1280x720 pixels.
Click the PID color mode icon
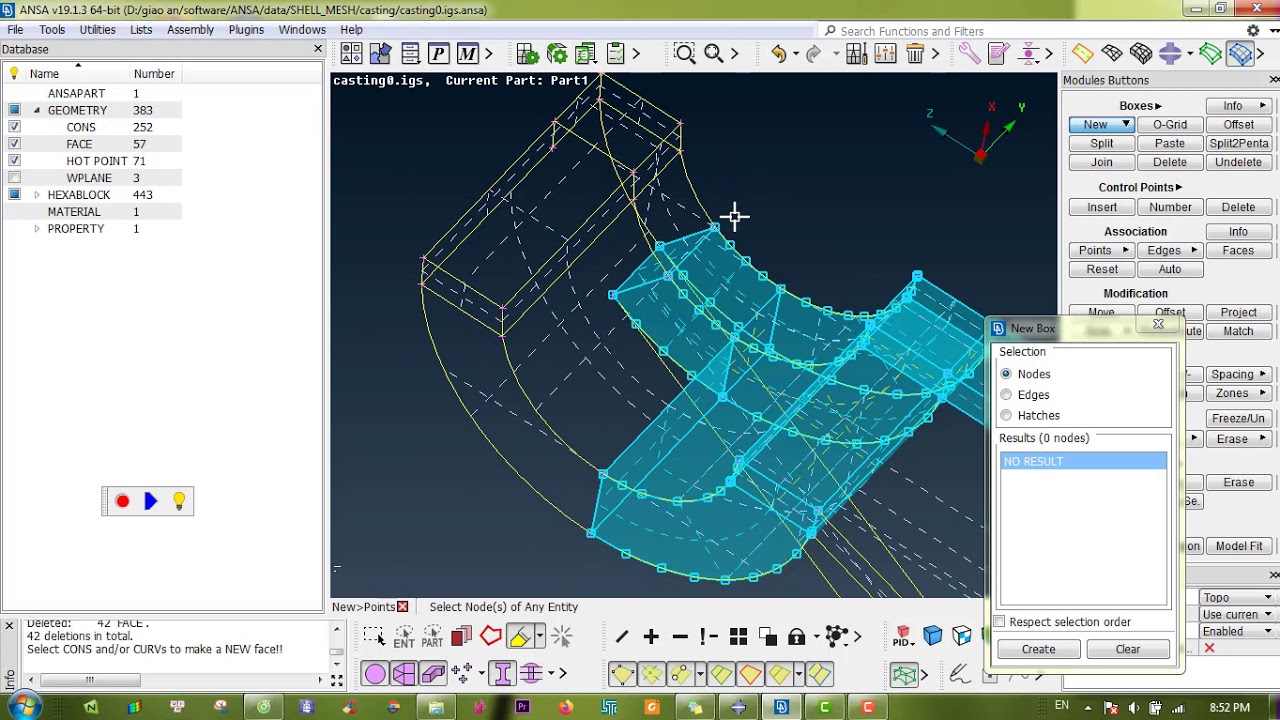tap(903, 636)
